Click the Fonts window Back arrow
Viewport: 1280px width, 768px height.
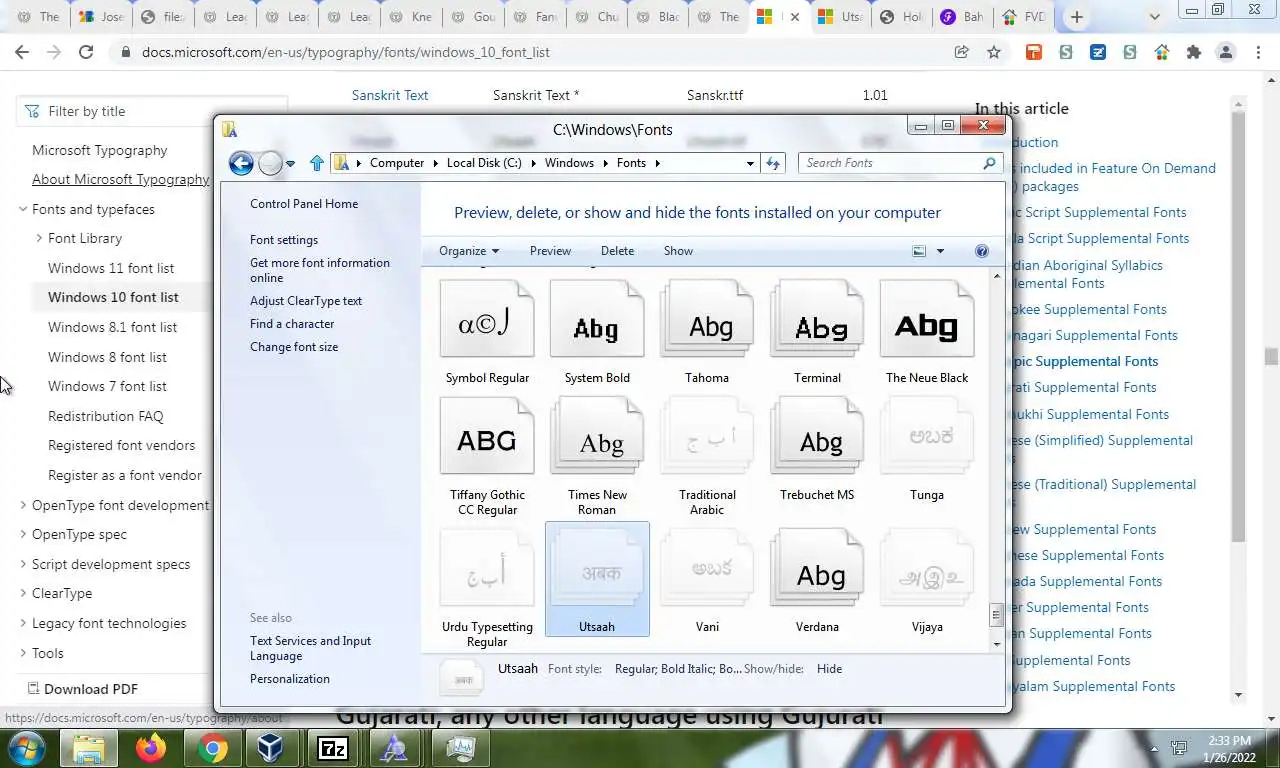[241, 163]
